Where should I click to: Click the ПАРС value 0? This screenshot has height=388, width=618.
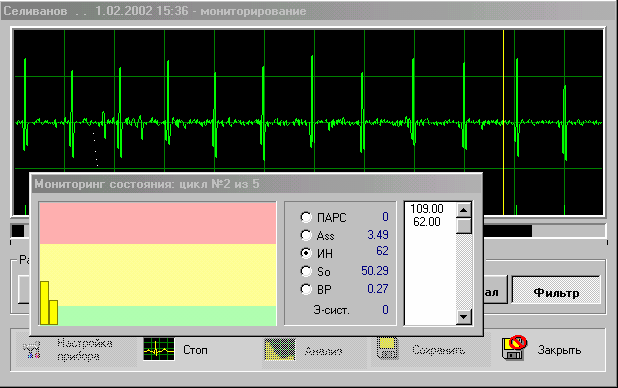click(x=385, y=216)
